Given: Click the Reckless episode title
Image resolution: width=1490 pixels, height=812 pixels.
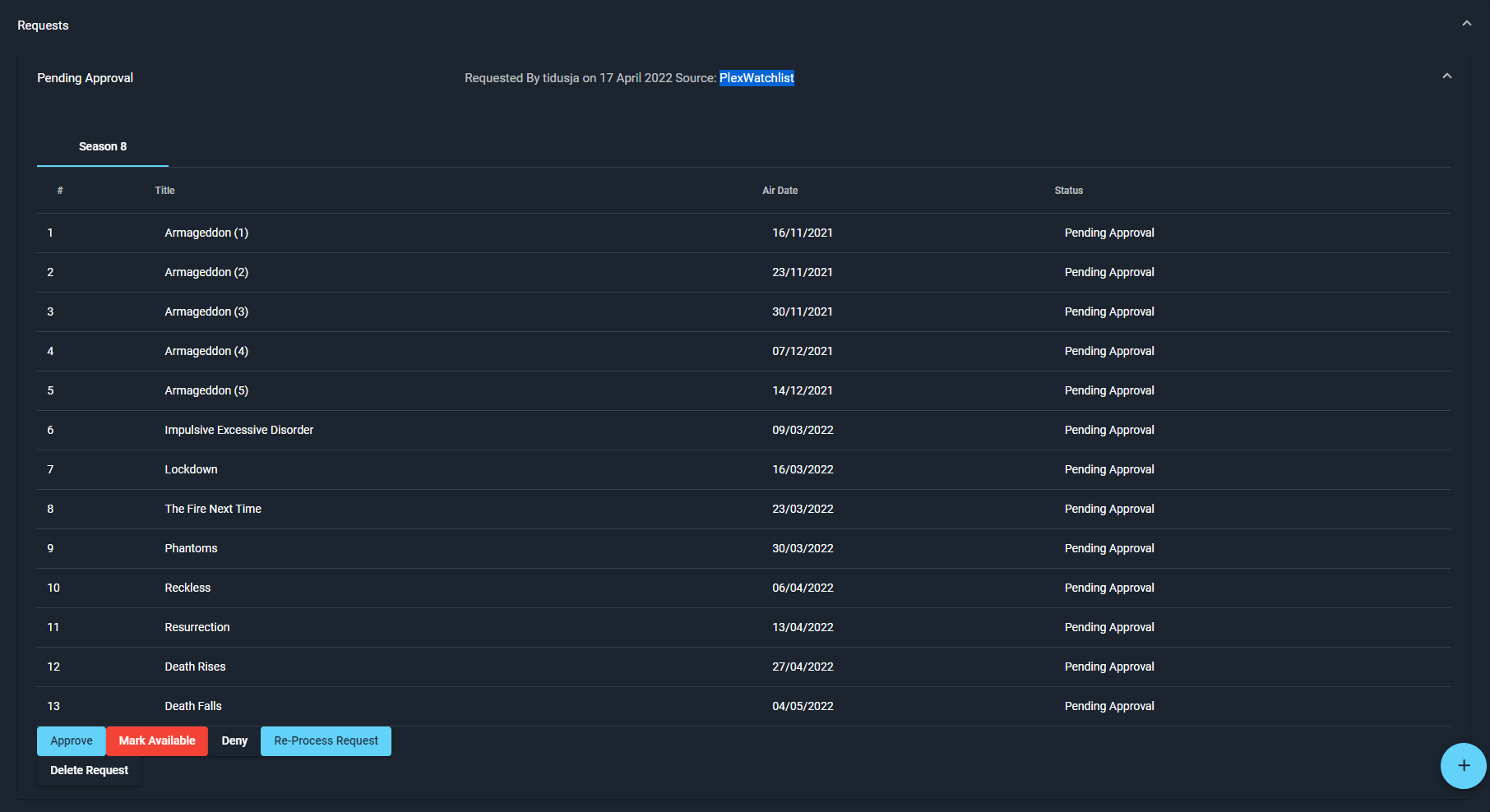Looking at the screenshot, I should click(187, 588).
